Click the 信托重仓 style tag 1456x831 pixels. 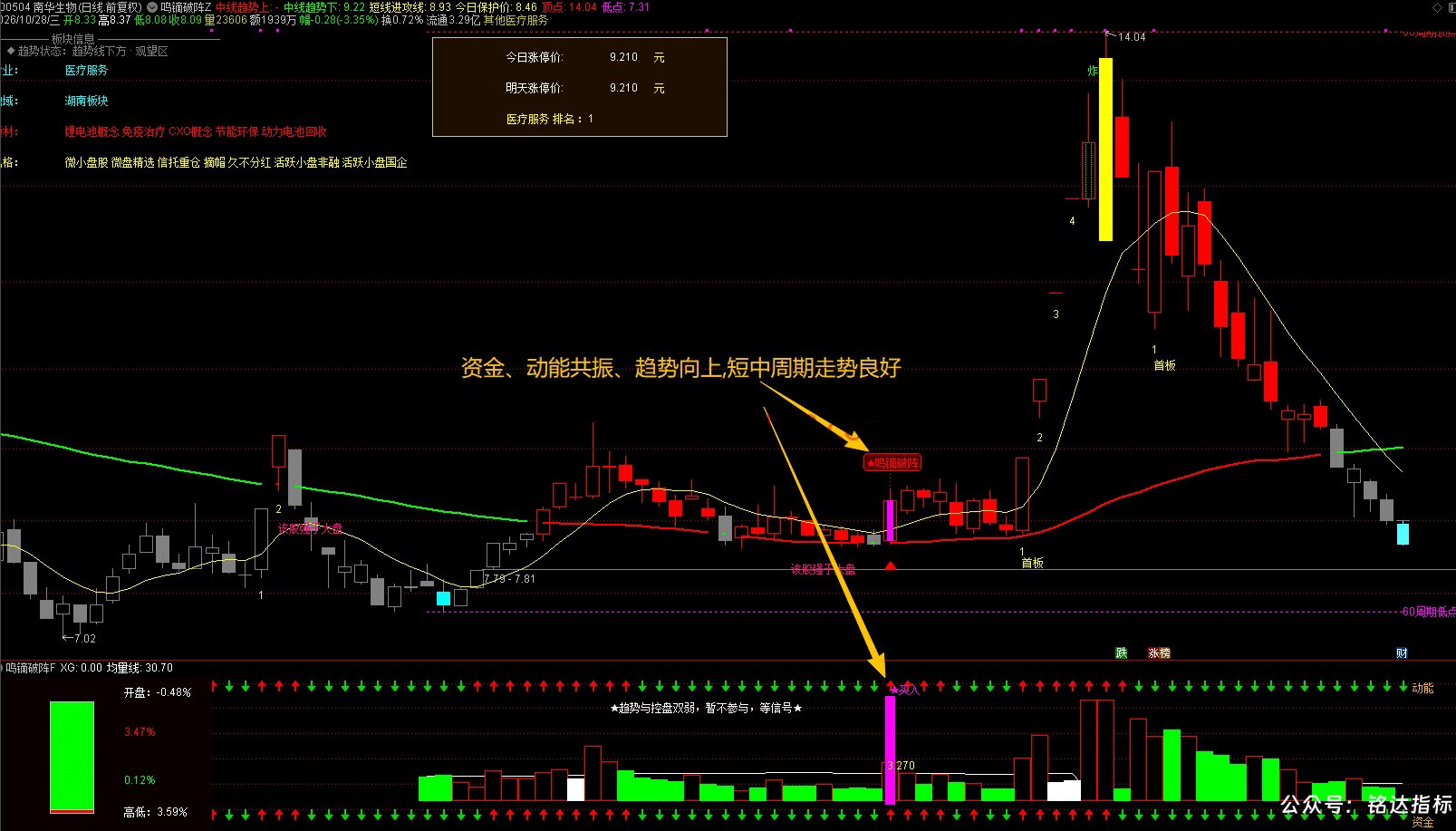pyautogui.click(x=178, y=162)
